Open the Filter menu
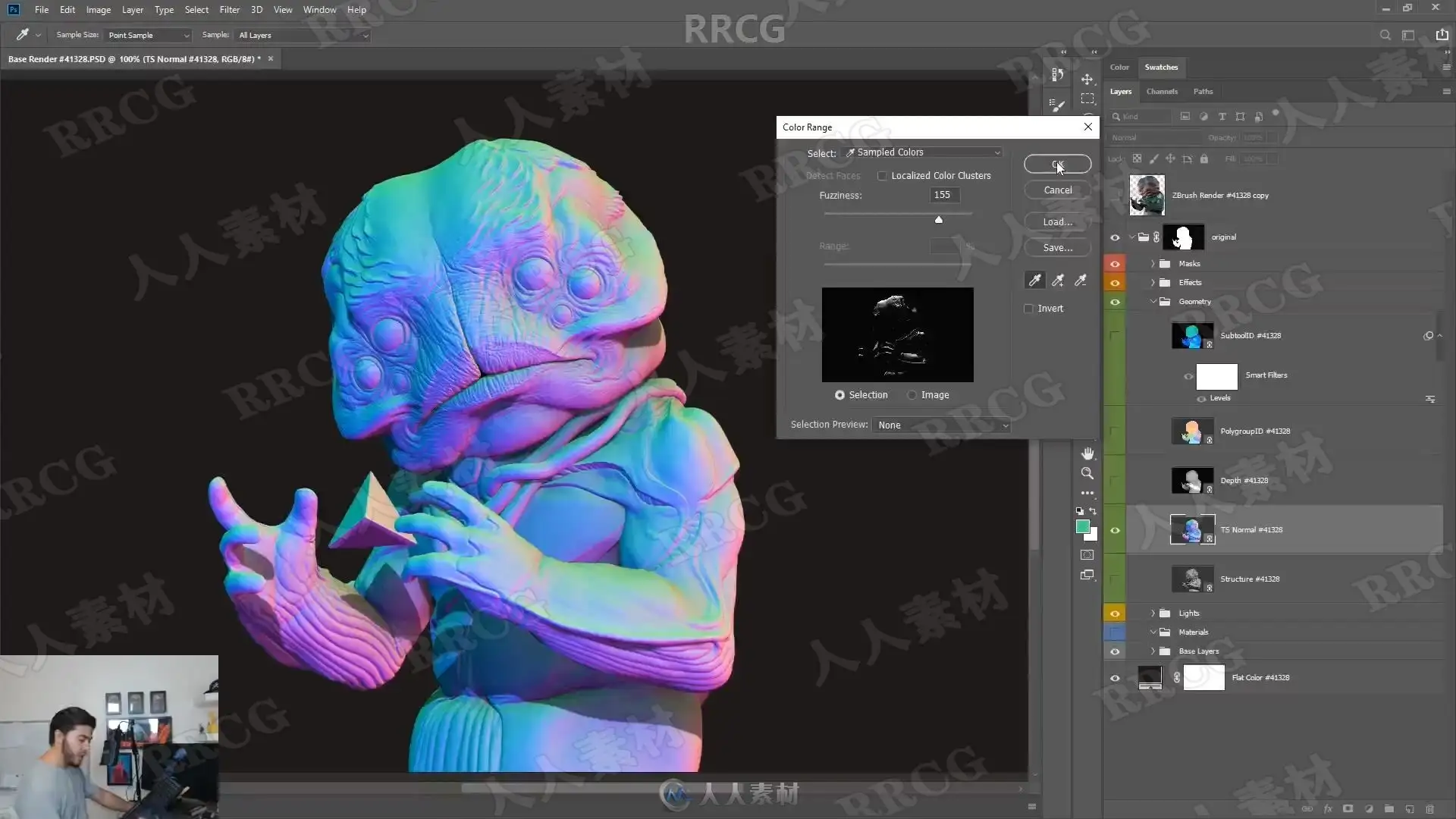 (x=229, y=10)
